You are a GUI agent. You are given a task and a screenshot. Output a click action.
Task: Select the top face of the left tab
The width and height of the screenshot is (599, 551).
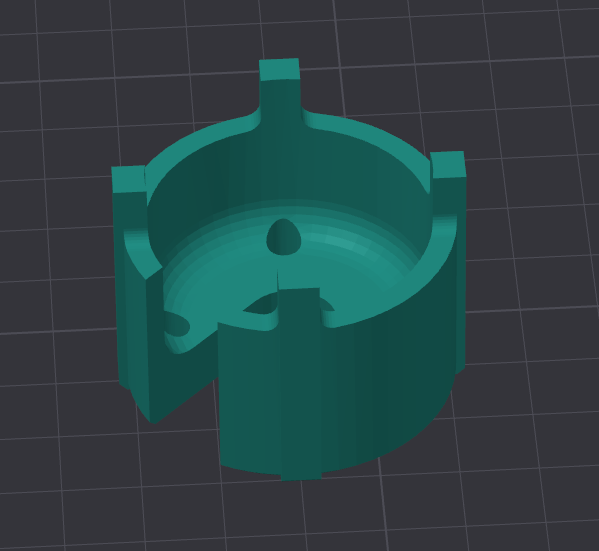click(x=129, y=178)
